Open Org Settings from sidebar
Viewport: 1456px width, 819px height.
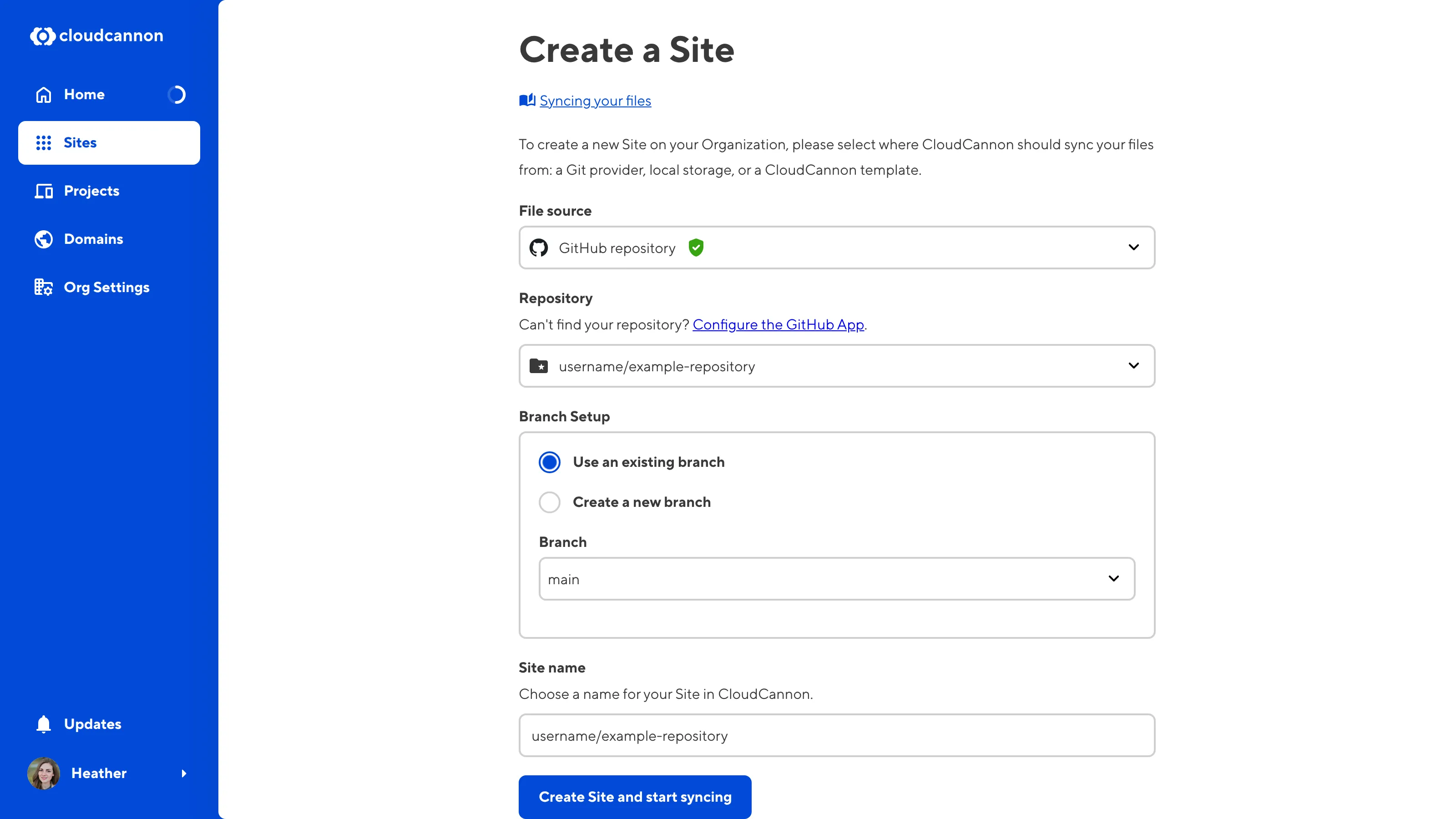pyautogui.click(x=106, y=287)
